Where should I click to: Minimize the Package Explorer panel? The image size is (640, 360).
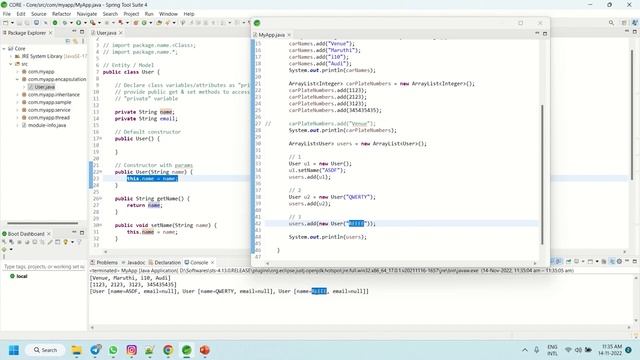[x=74, y=32]
